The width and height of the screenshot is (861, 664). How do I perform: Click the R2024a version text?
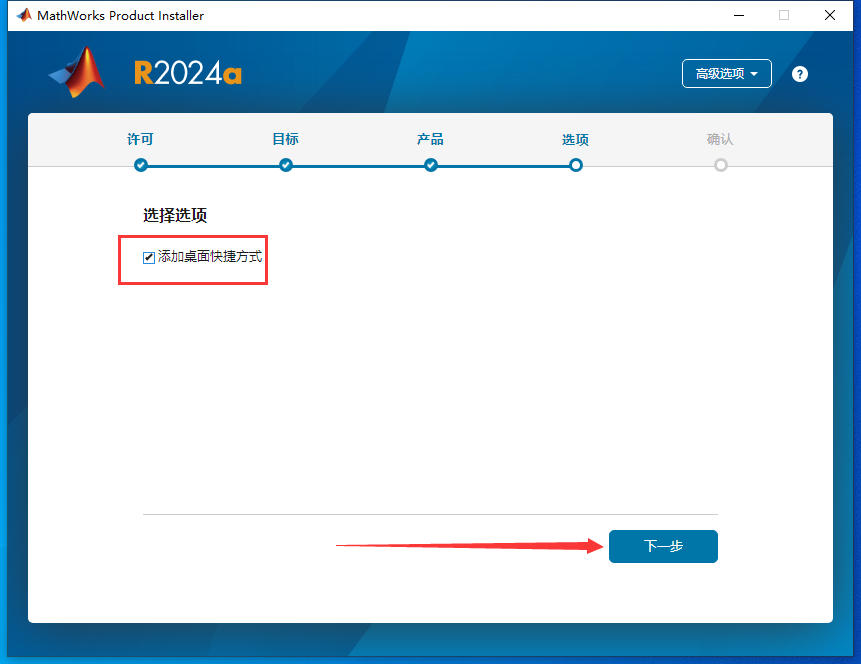(188, 72)
